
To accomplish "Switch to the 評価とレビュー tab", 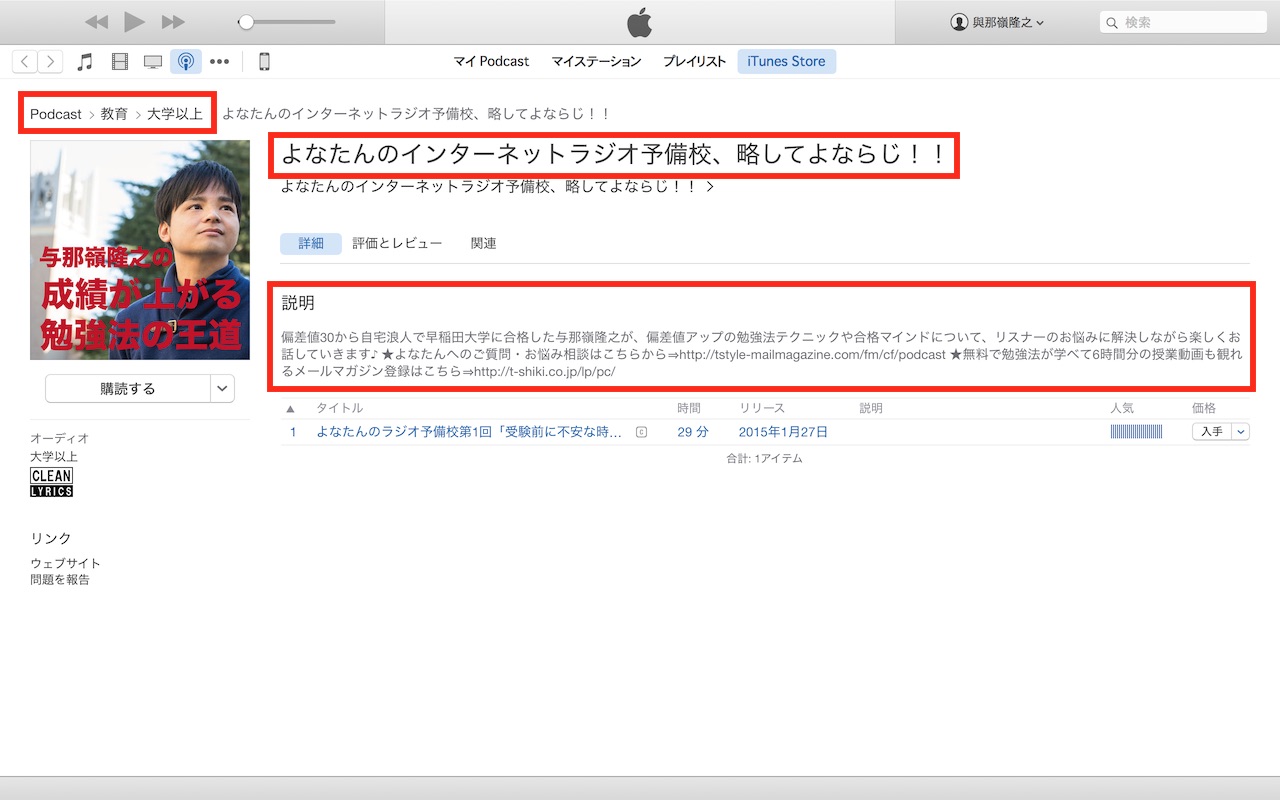I will pyautogui.click(x=397, y=243).
